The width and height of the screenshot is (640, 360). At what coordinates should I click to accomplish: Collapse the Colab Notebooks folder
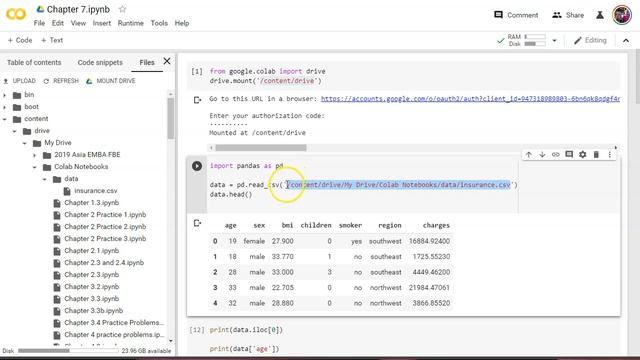pyautogui.click(x=34, y=167)
